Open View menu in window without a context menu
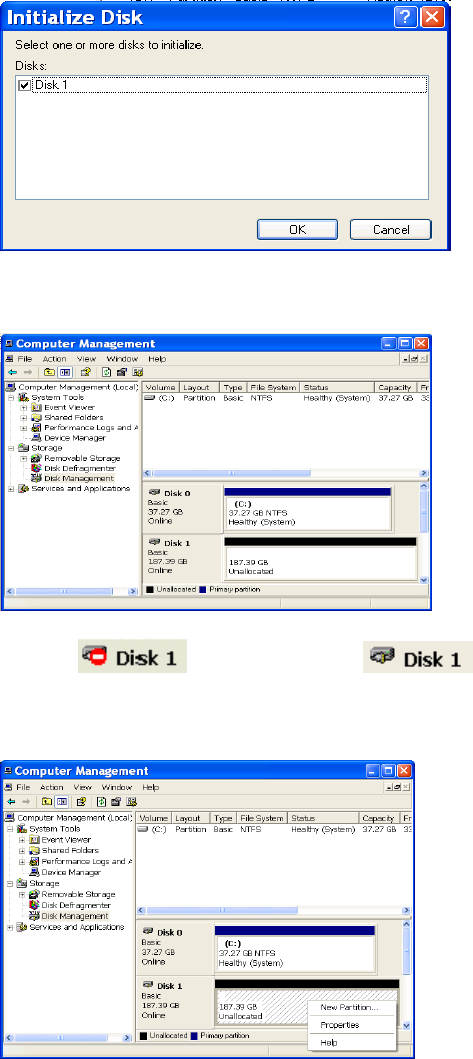The height and width of the screenshot is (1059, 473). 86,359
